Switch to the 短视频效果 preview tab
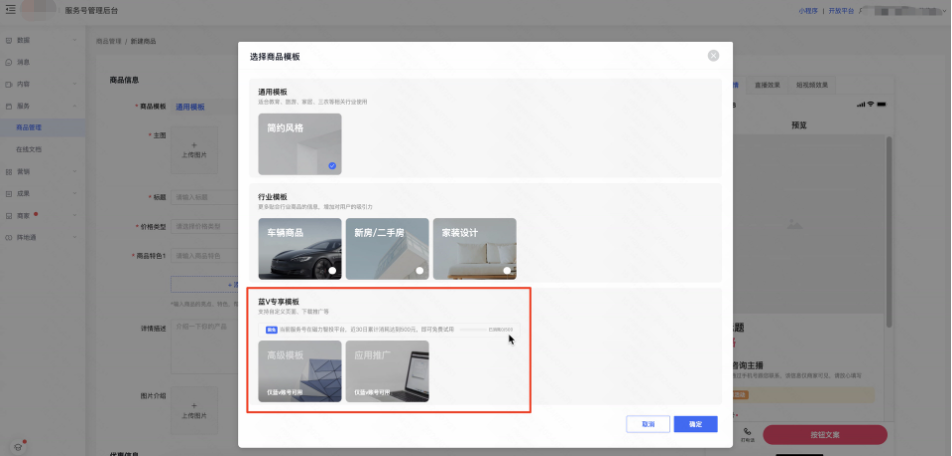Image resolution: width=952 pixels, height=456 pixels. (x=812, y=86)
